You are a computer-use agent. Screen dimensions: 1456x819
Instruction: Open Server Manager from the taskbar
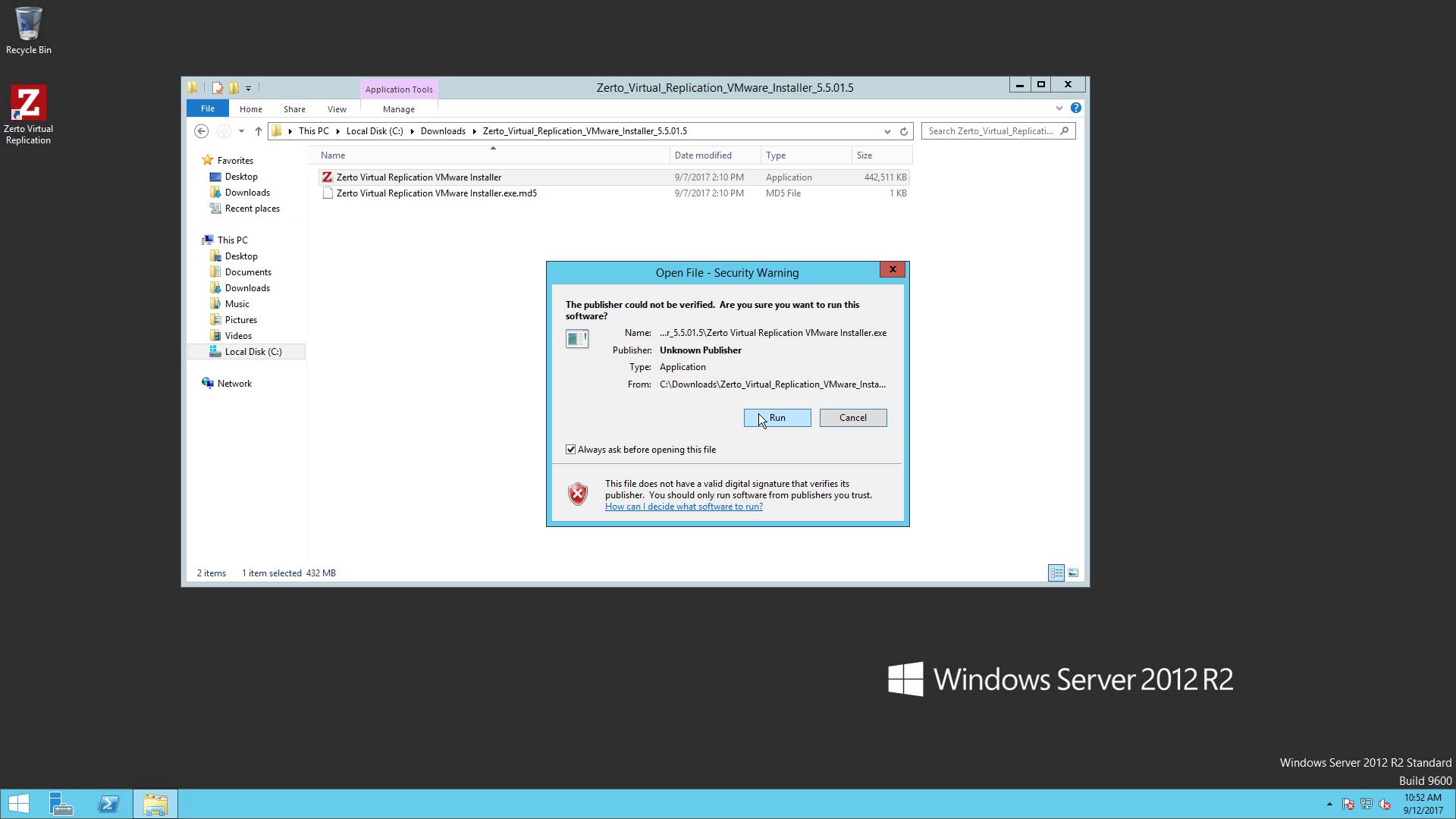61,804
